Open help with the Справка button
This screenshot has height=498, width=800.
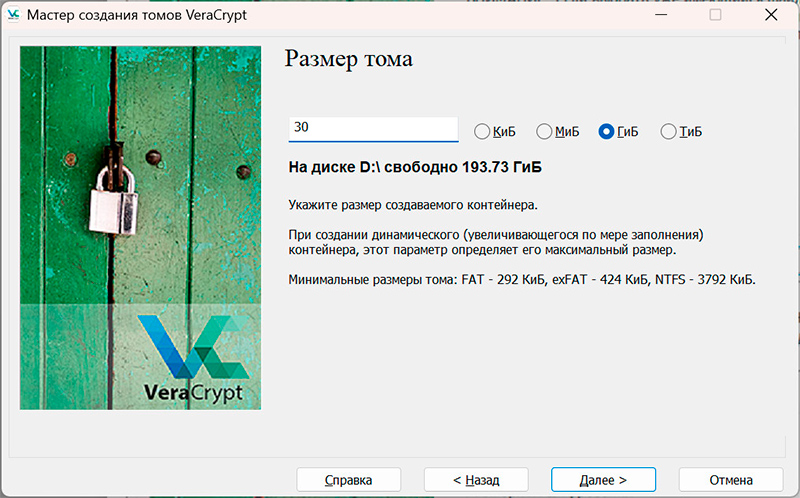(348, 480)
